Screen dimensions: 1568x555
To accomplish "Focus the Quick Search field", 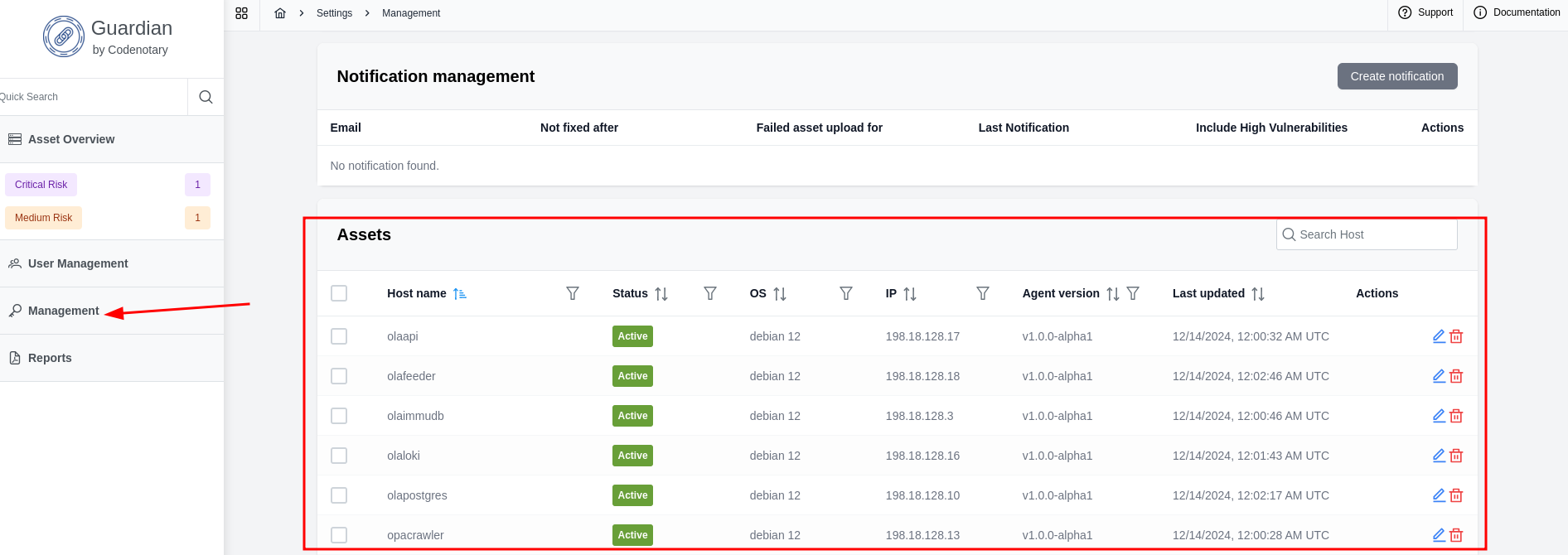I will (94, 97).
